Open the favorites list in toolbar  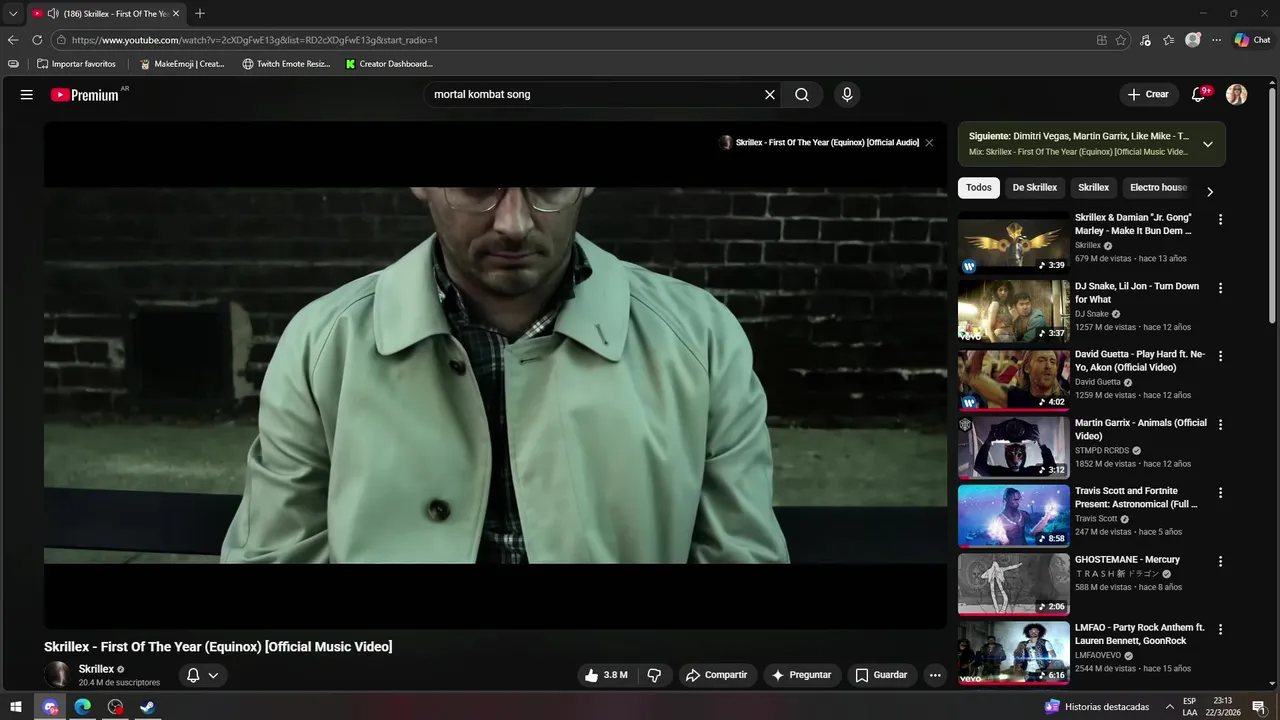click(x=1169, y=40)
